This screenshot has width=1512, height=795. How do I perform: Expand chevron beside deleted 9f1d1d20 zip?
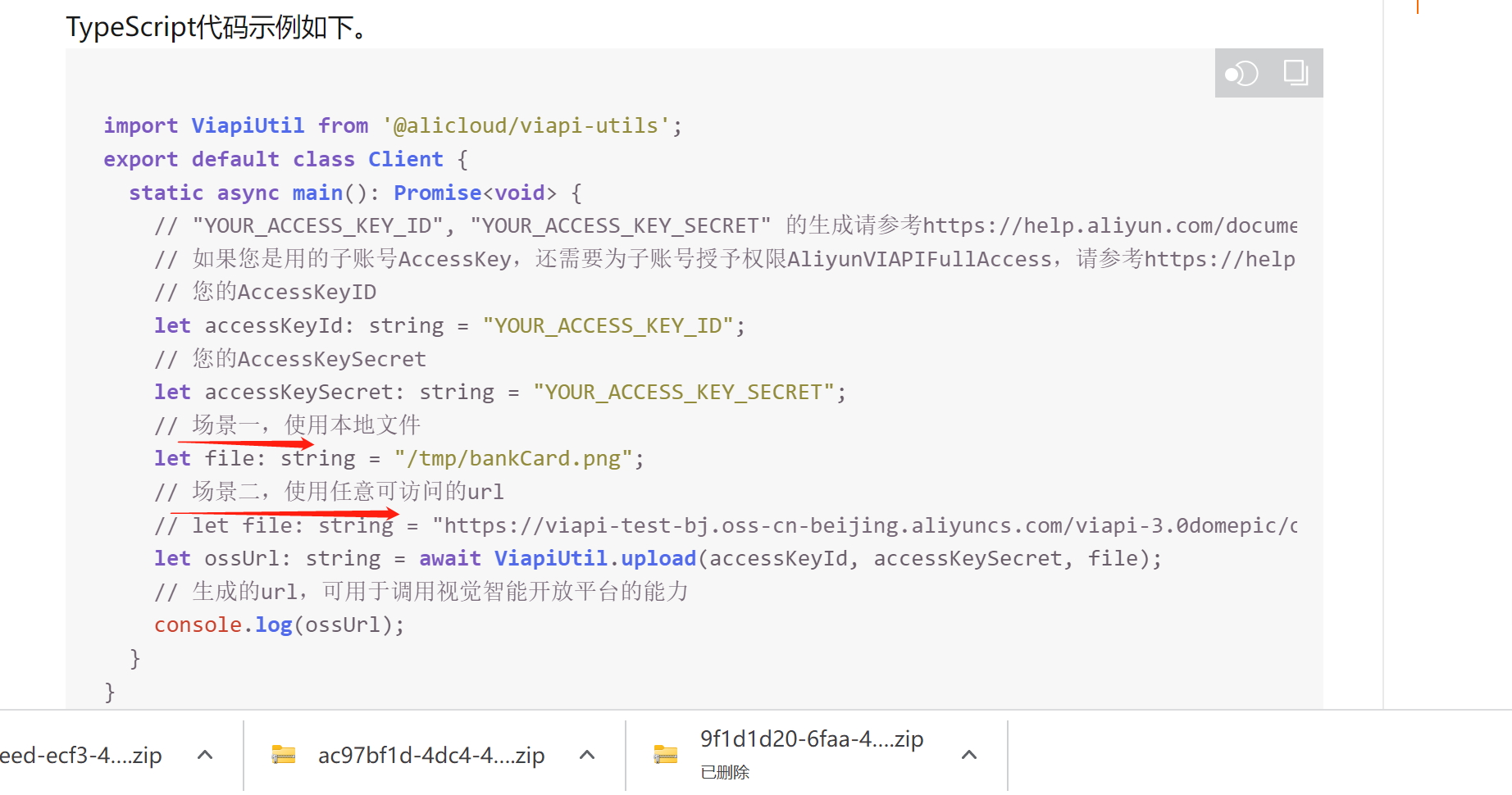point(969,755)
